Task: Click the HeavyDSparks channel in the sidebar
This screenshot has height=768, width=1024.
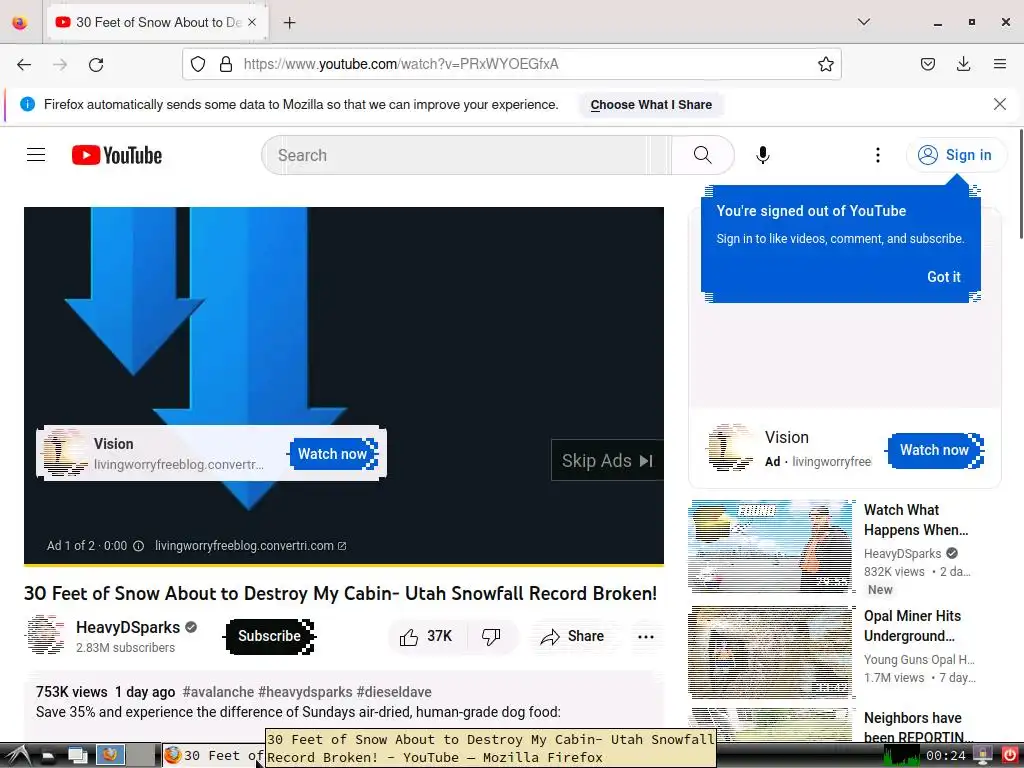Action: [x=903, y=554]
